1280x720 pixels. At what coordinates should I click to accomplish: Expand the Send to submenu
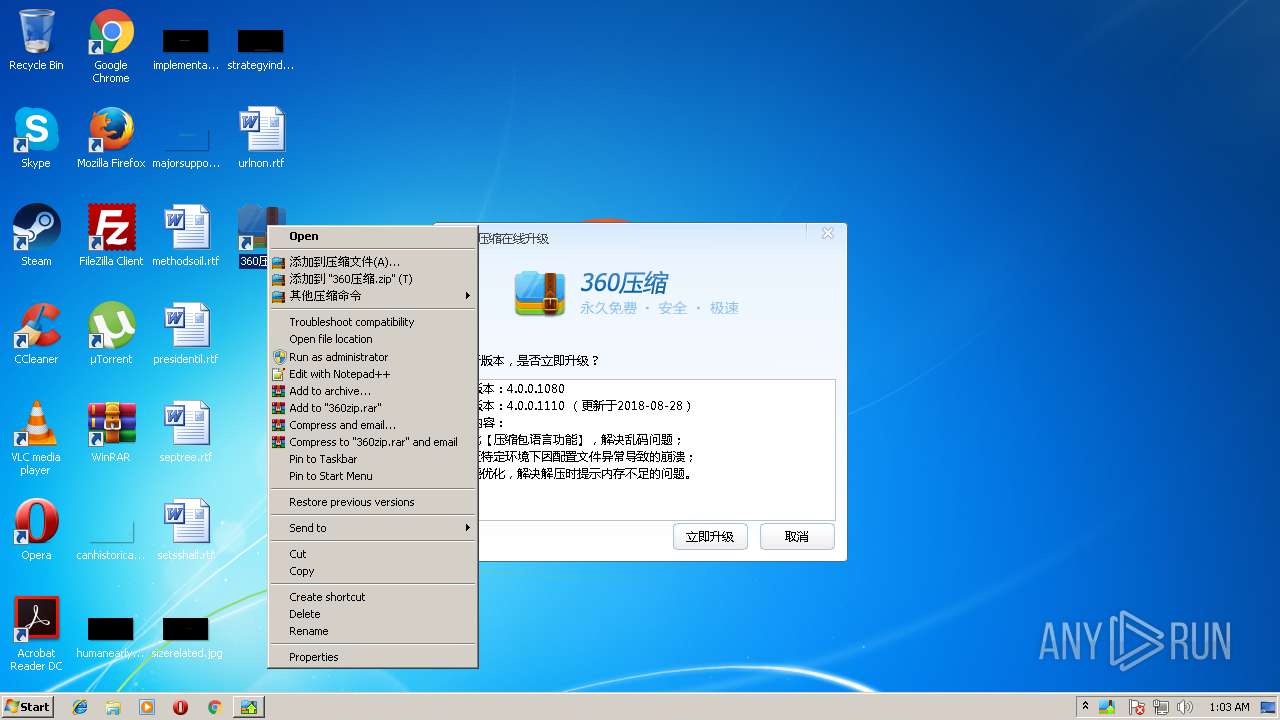tap(373, 528)
